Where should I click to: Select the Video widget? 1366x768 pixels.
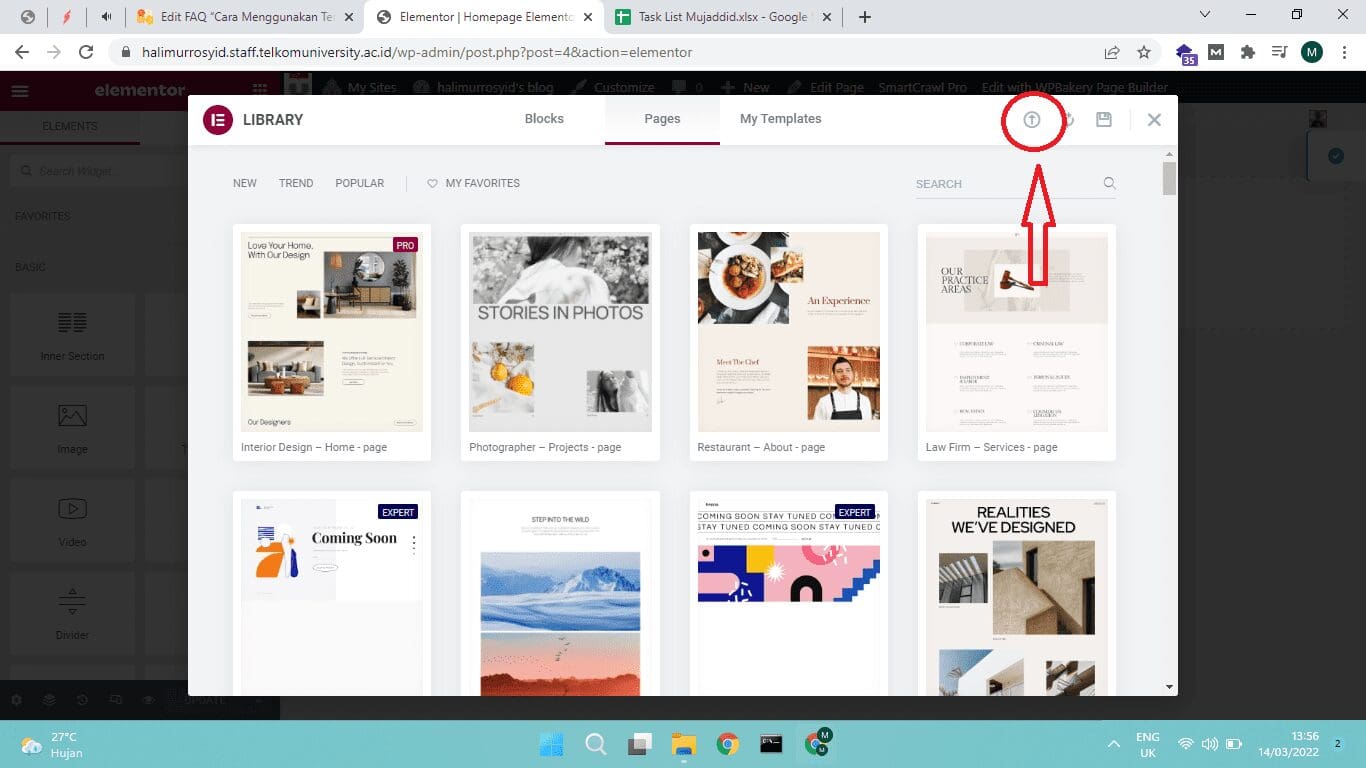coord(72,521)
